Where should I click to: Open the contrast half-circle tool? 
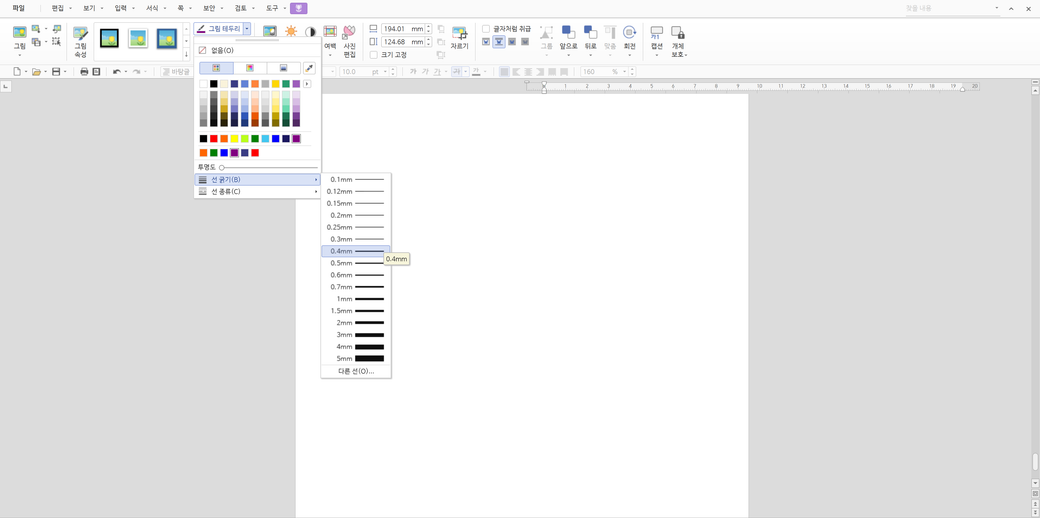click(310, 32)
